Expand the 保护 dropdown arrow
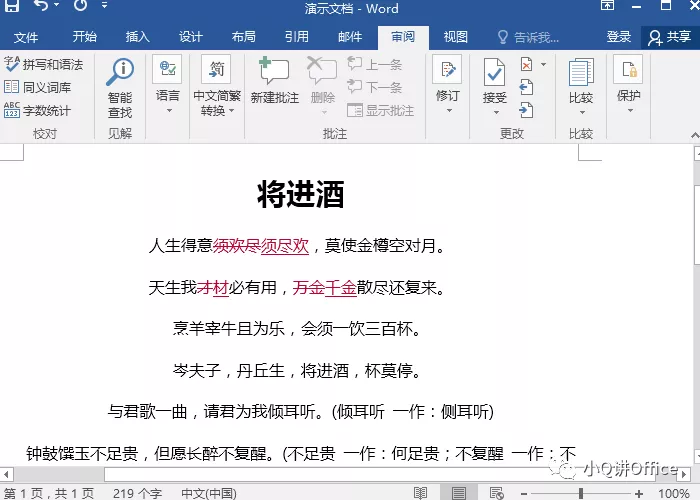700x500 pixels. [x=630, y=111]
